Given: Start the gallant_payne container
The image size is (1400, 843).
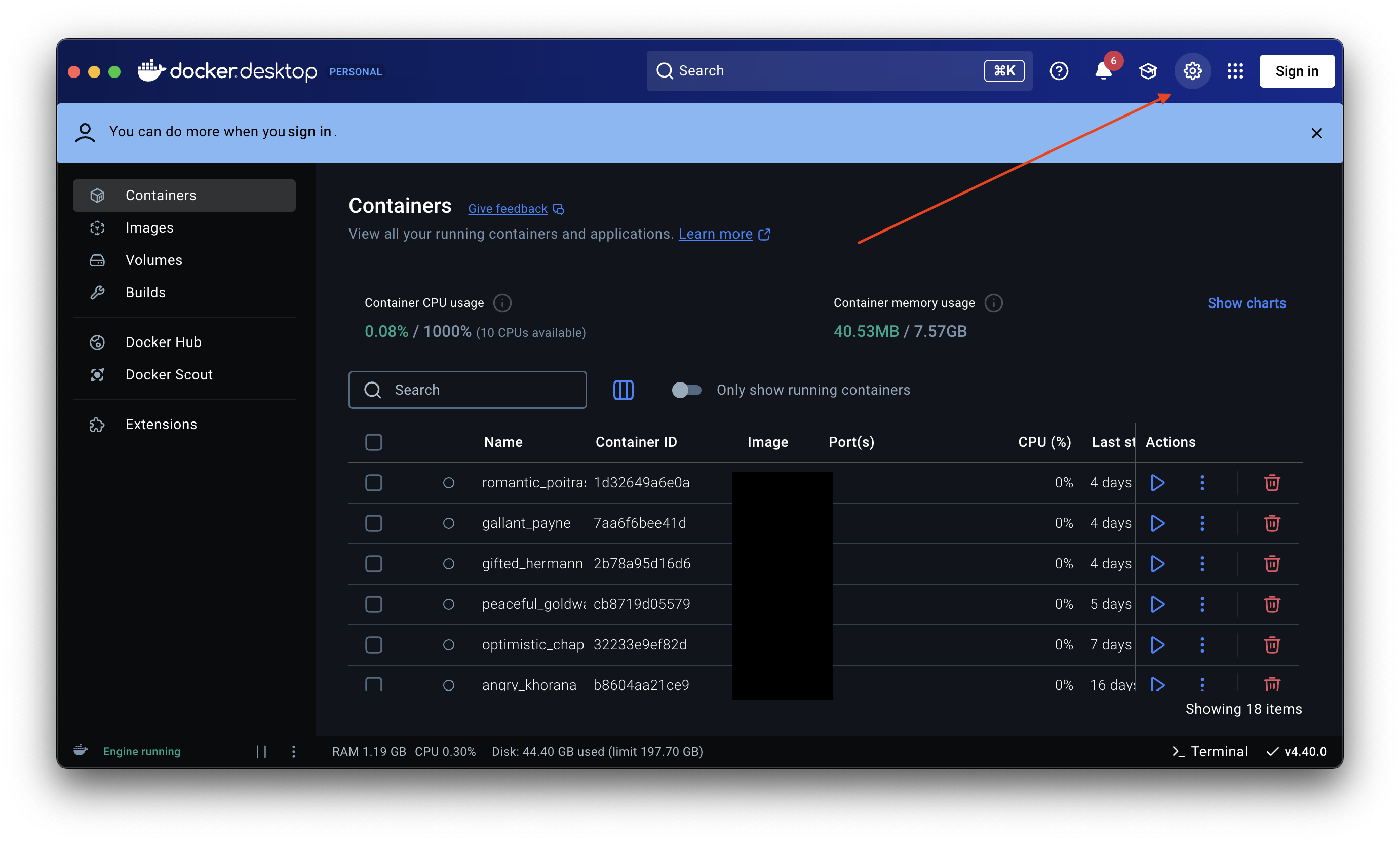Looking at the screenshot, I should pyautogui.click(x=1157, y=523).
